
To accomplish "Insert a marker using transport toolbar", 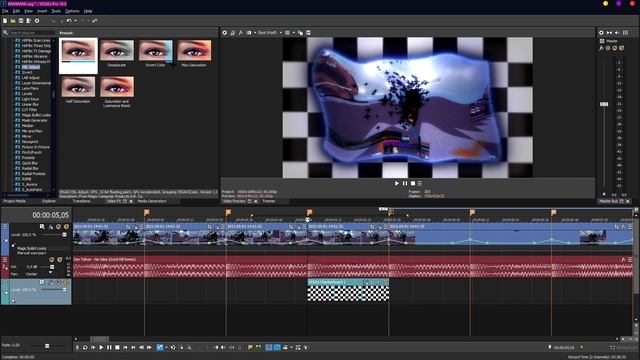I will pyautogui.click(x=250, y=347).
